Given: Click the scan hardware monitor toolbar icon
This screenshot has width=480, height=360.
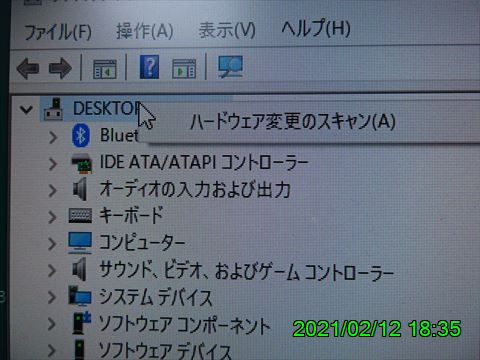Looking at the screenshot, I should click(x=230, y=67).
